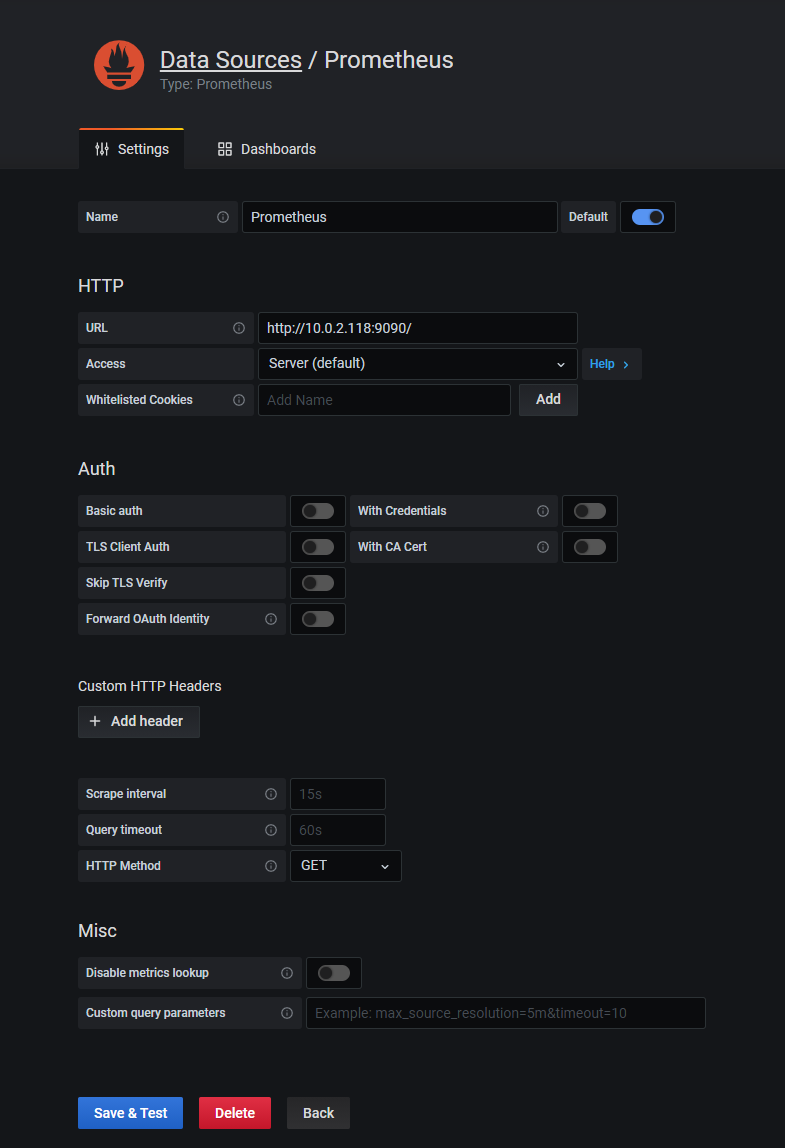Click info icon beside Whitelisted Cookies
Viewport: 785px width, 1148px height.
coord(239,400)
